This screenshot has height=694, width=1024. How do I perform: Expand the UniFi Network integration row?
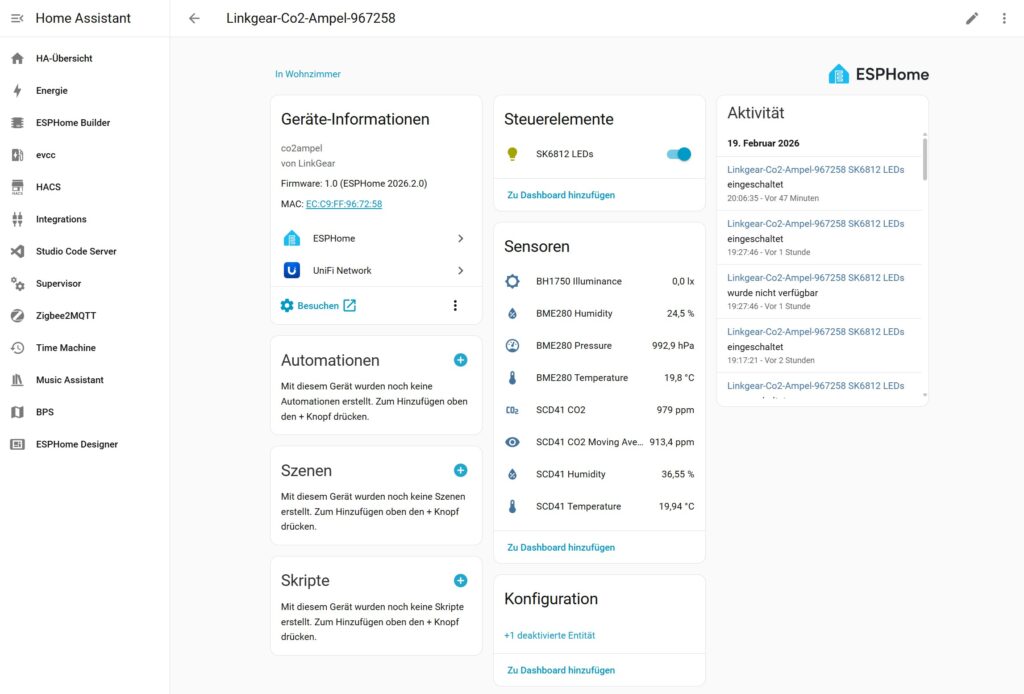click(375, 270)
